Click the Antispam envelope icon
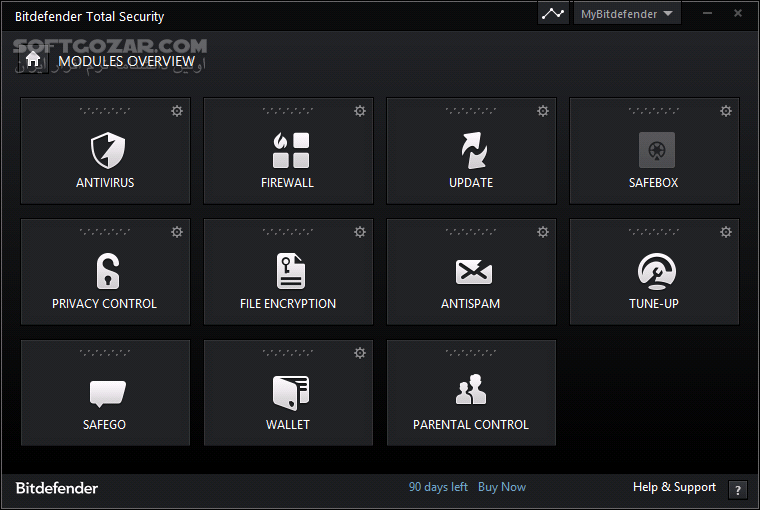760x510 pixels. (472, 271)
